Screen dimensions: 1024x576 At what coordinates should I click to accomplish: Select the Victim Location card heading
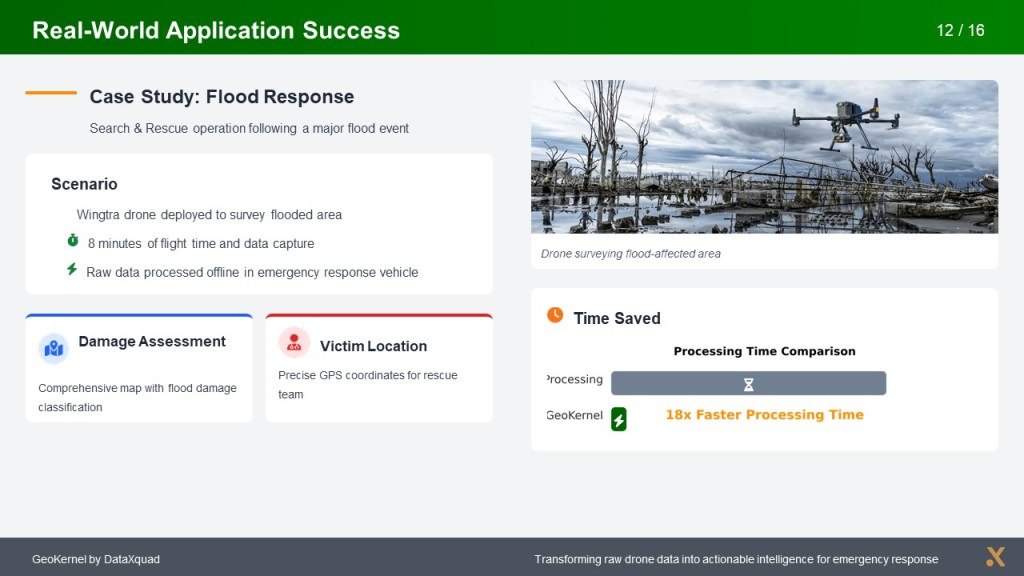[373, 346]
